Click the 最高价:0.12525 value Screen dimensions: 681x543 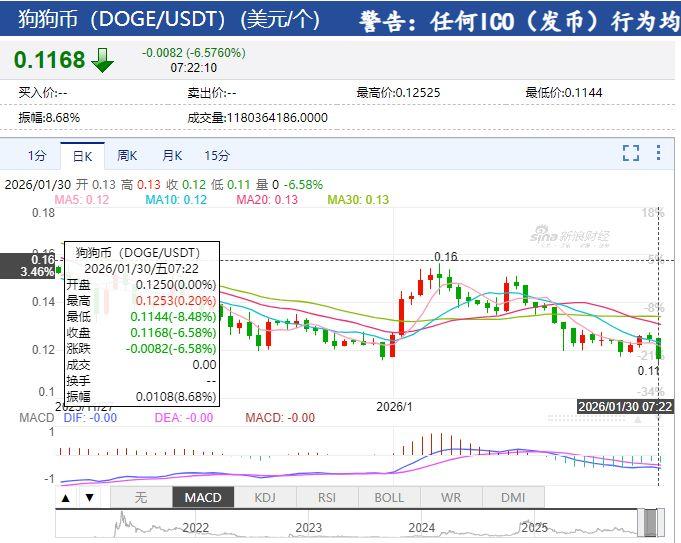click(x=398, y=93)
